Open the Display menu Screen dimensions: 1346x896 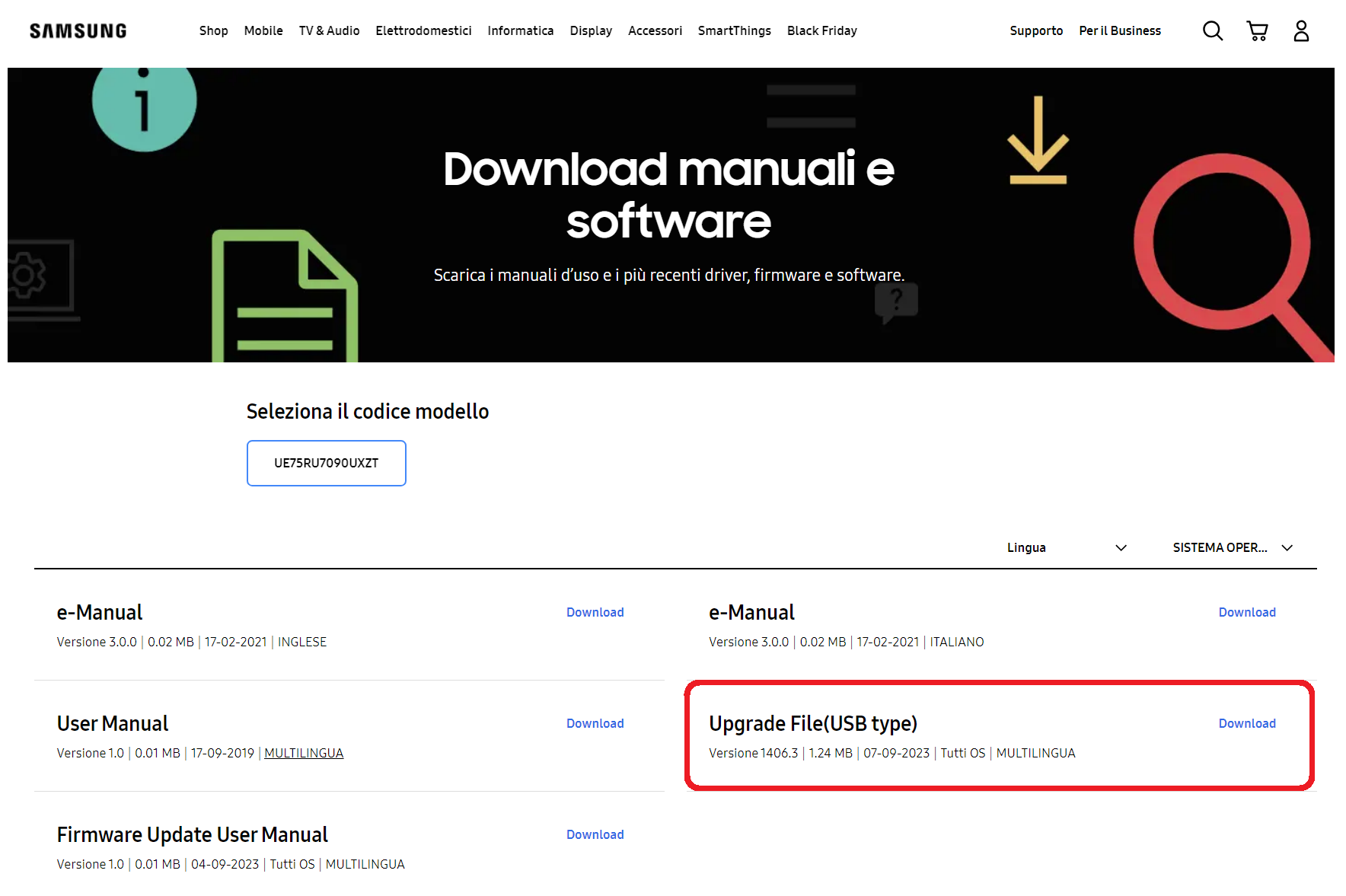pos(591,30)
